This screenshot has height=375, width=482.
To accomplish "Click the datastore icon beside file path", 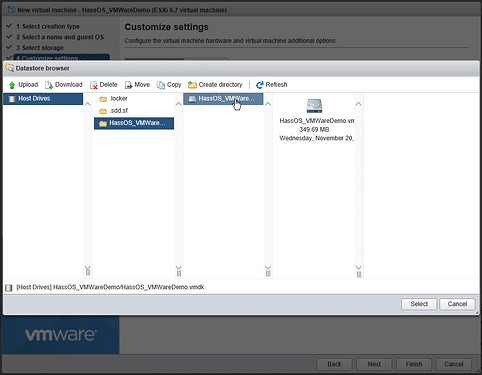I will [x=9, y=288].
